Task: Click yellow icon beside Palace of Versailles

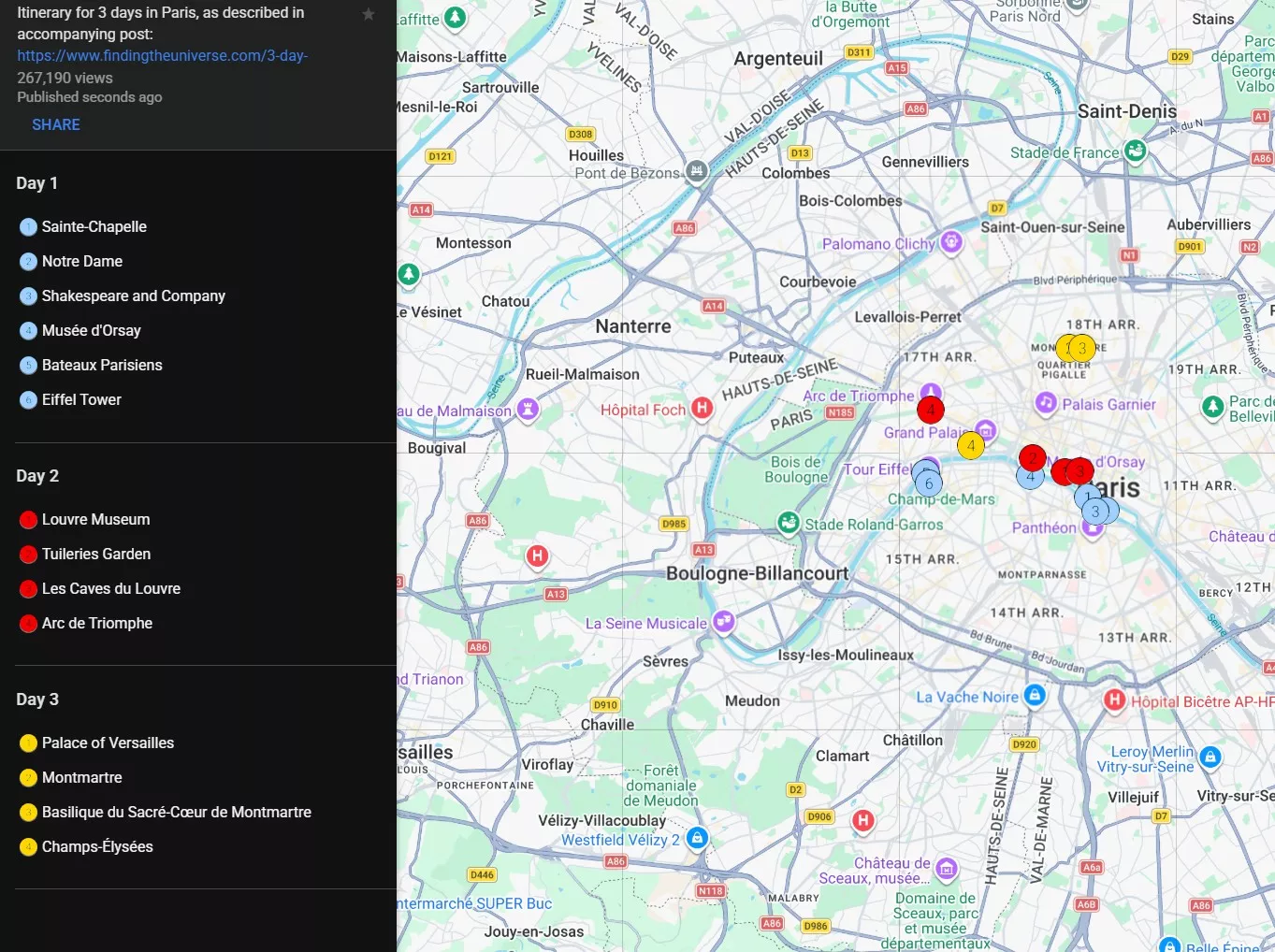Action: pyautogui.click(x=28, y=743)
